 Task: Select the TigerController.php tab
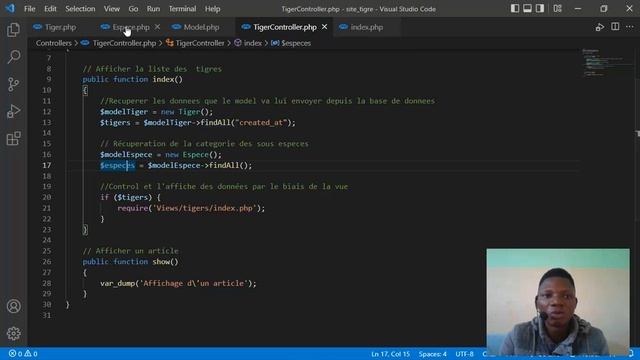(284, 27)
